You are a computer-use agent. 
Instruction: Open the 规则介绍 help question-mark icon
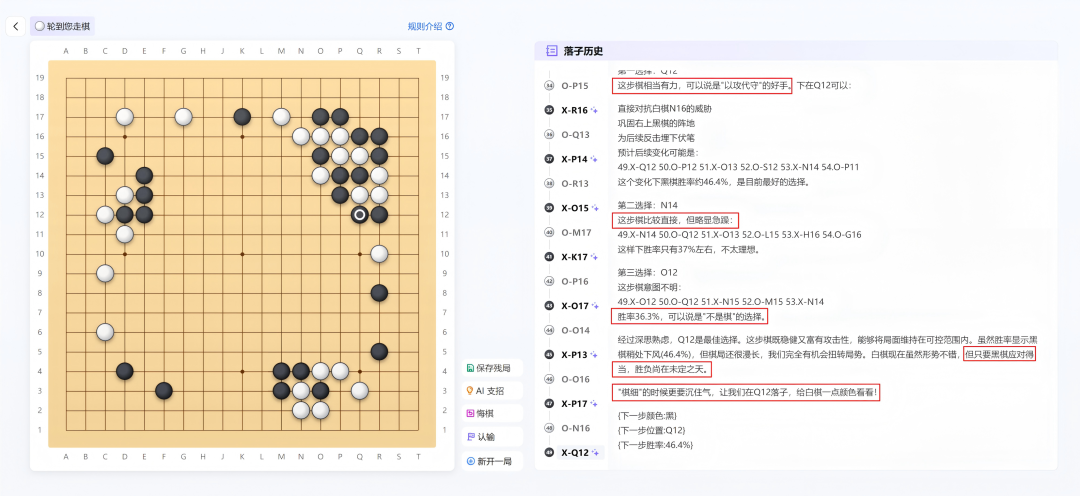click(x=450, y=26)
